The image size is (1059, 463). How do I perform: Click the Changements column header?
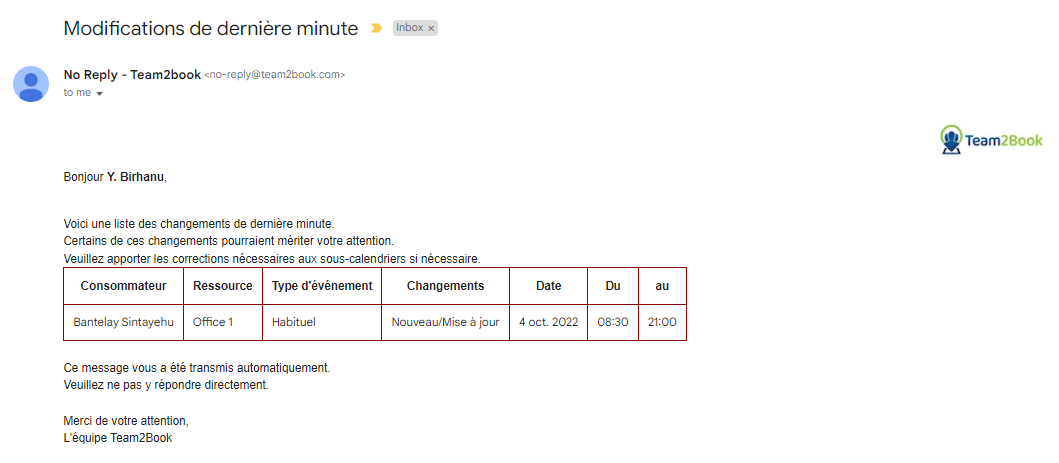pyautogui.click(x=446, y=285)
